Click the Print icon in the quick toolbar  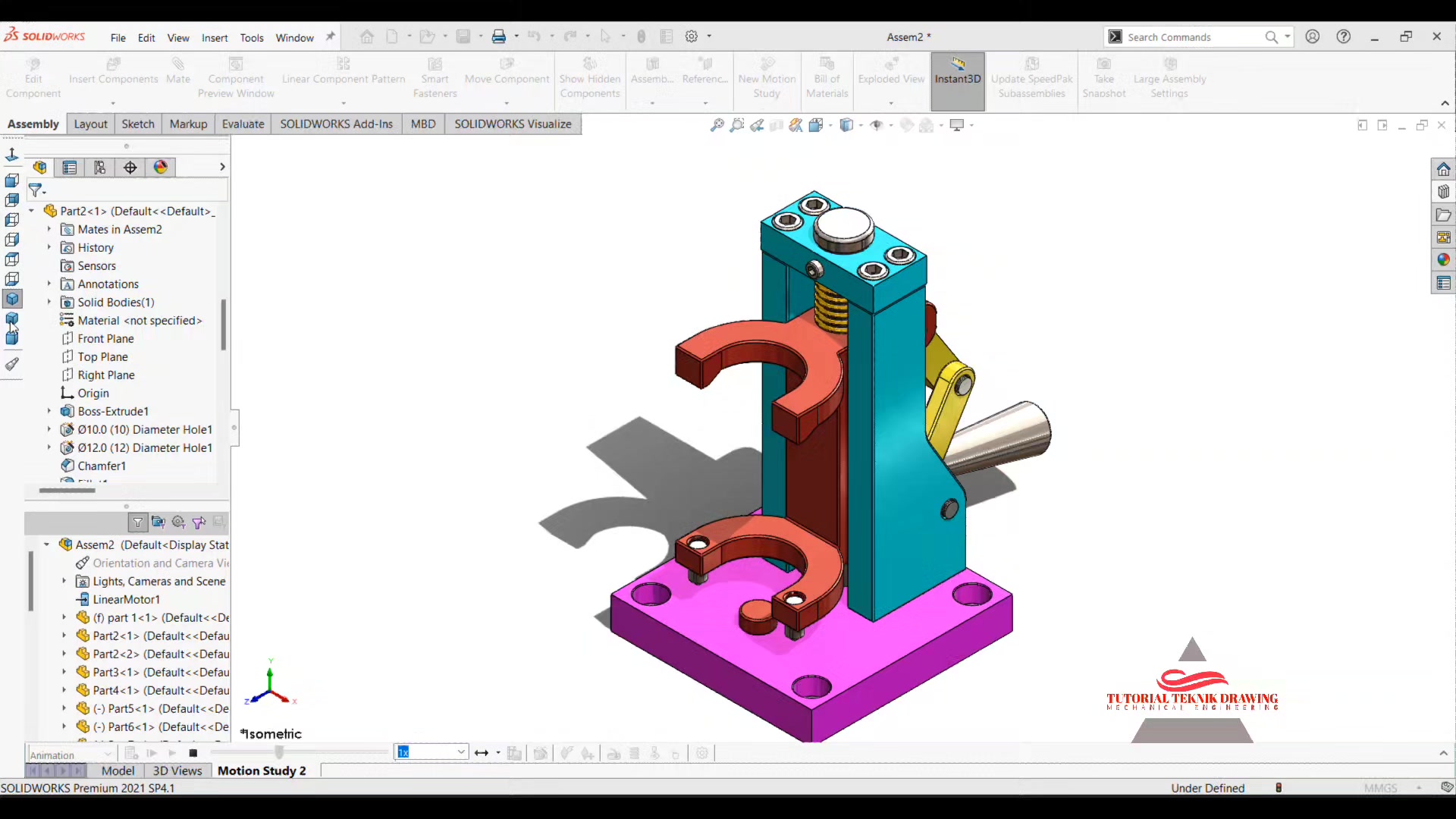click(499, 36)
